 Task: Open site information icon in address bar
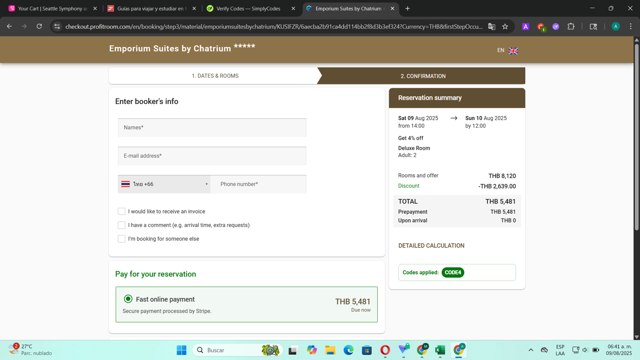click(x=57, y=27)
